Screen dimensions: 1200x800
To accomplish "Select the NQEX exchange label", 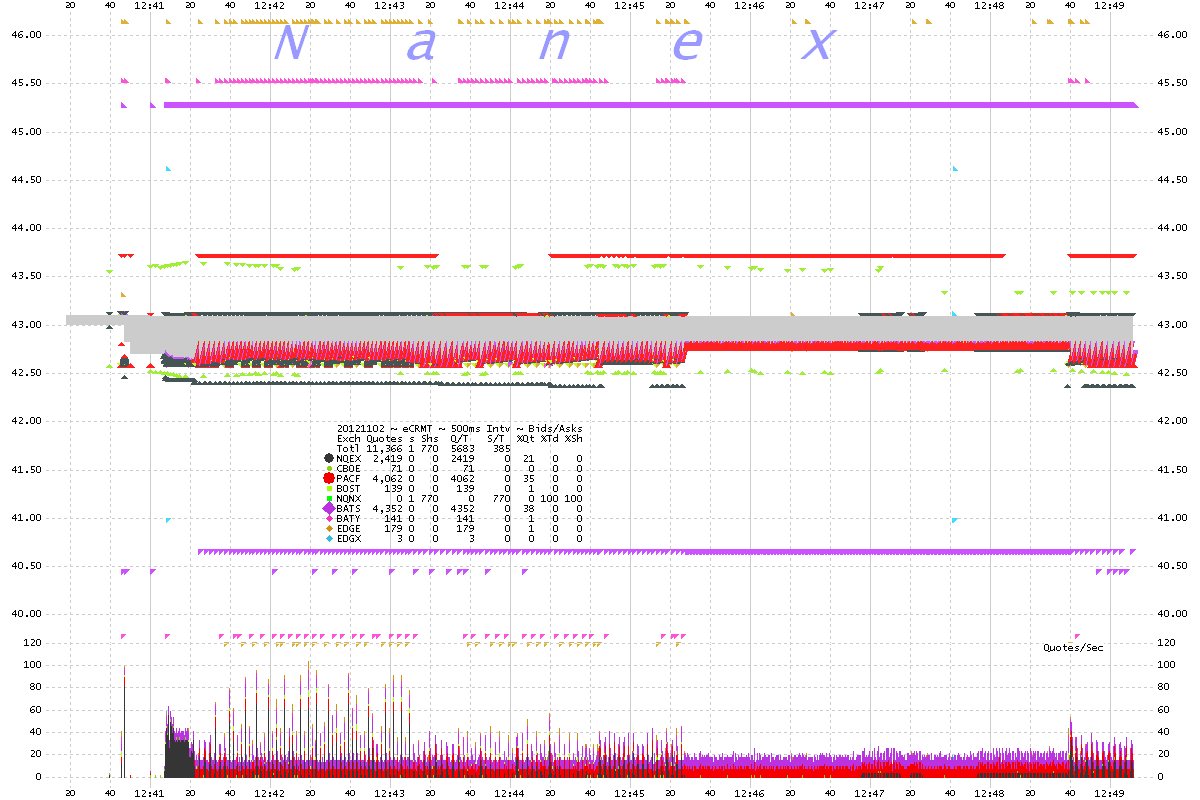I will point(349,458).
